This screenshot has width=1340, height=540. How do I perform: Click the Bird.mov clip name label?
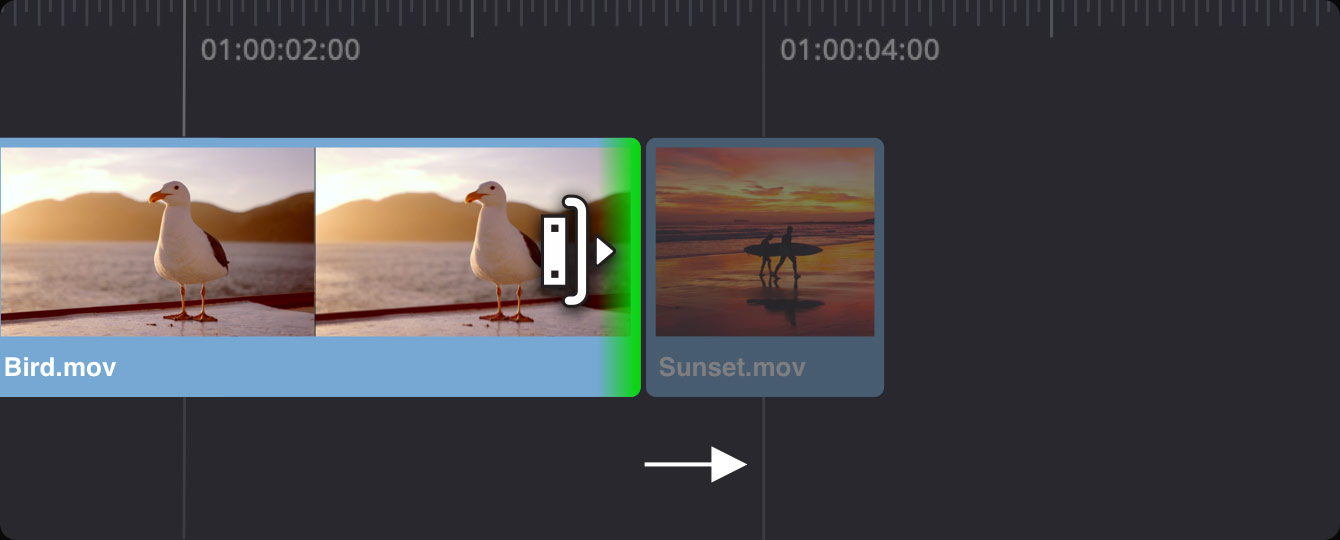60,367
